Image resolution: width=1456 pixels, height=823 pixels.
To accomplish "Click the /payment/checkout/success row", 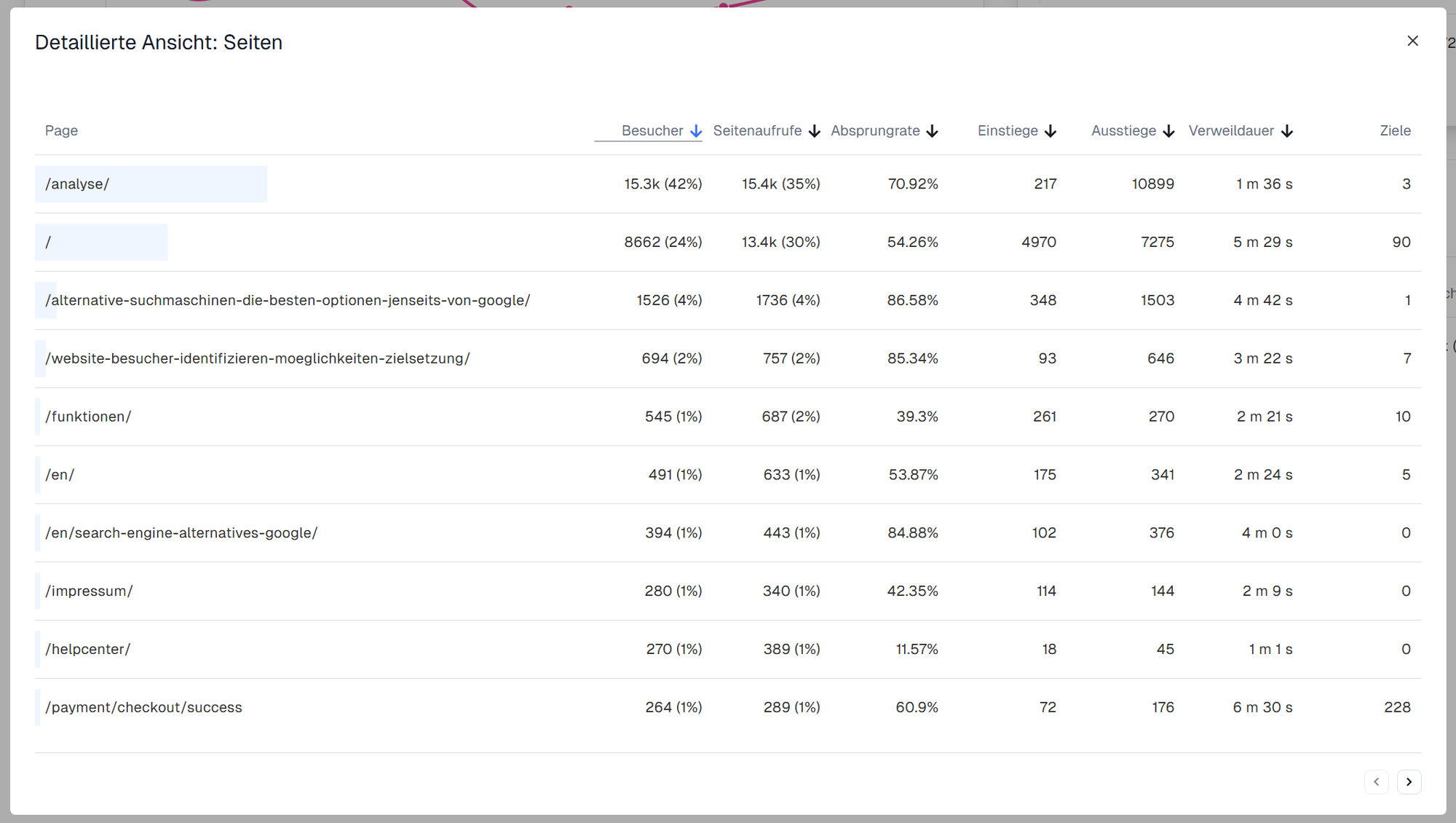I will click(x=143, y=707).
